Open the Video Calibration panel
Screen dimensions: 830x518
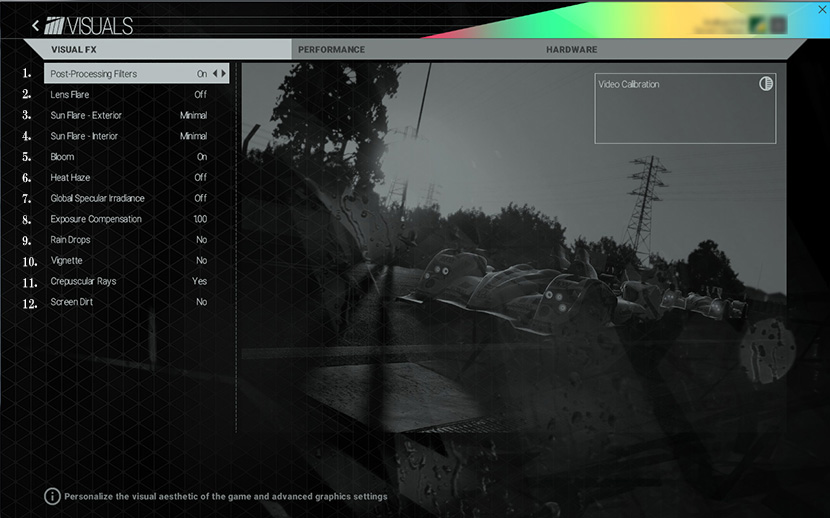click(x=685, y=108)
